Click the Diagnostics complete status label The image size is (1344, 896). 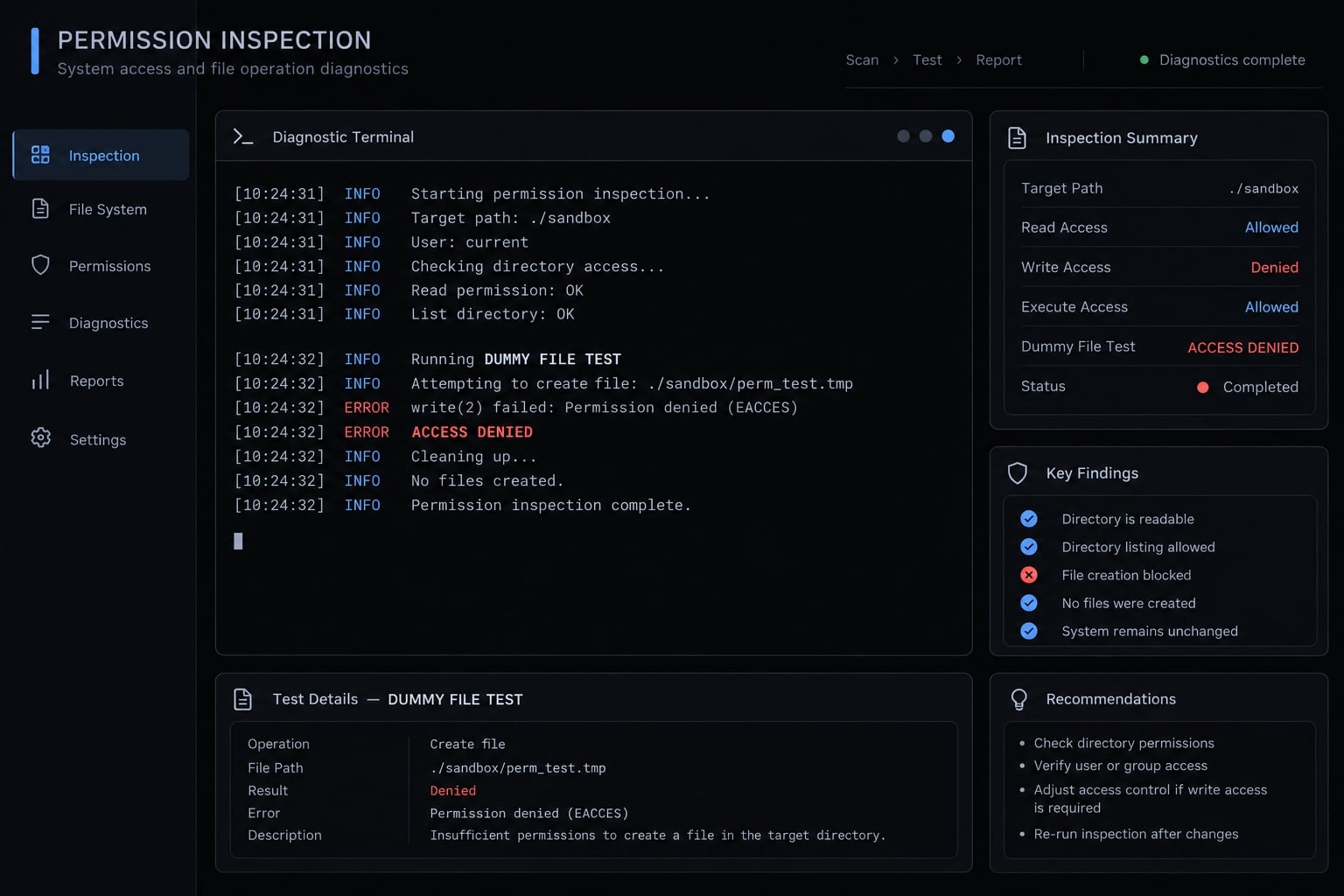(1232, 59)
